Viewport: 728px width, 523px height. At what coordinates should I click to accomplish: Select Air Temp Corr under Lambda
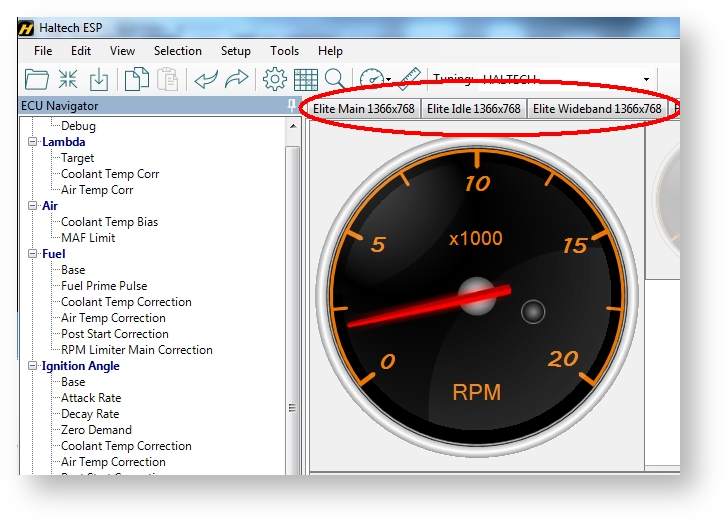click(x=97, y=190)
